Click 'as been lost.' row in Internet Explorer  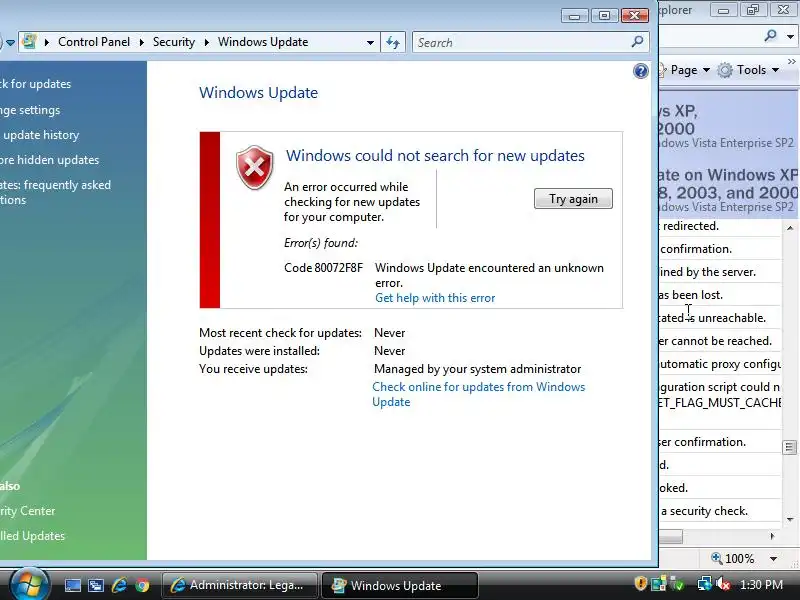coord(720,295)
